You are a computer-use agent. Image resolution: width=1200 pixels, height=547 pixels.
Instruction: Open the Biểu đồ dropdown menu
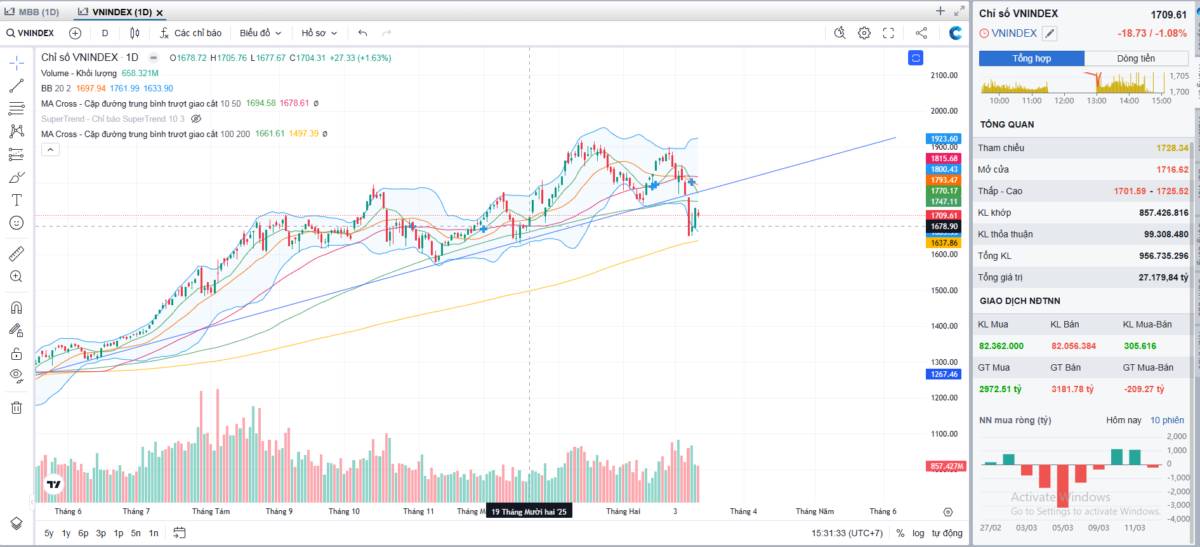tap(261, 33)
